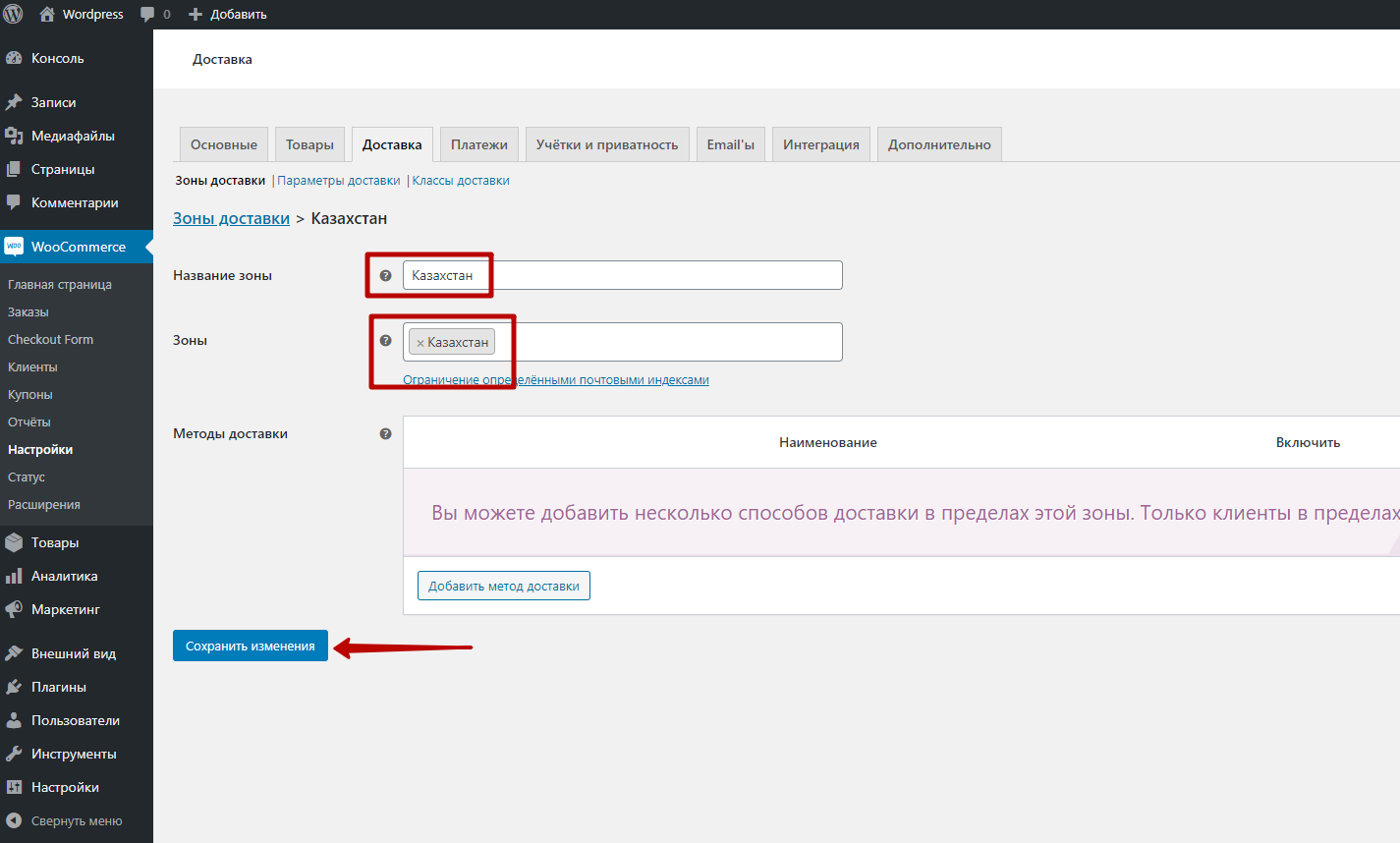Click the Зоны доставки section sub-link
This screenshot has width=1400, height=843.
(x=220, y=180)
